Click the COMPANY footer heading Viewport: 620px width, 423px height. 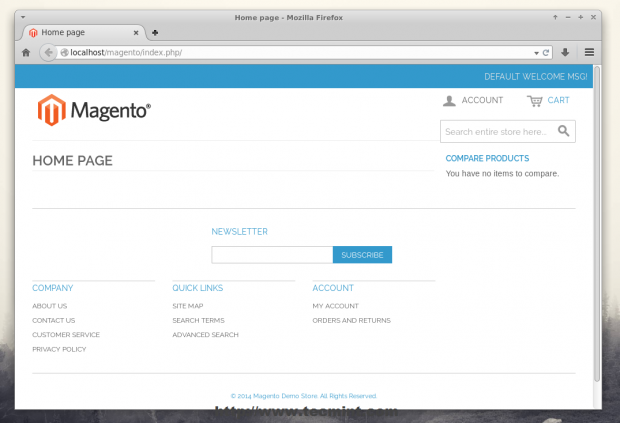(x=53, y=288)
